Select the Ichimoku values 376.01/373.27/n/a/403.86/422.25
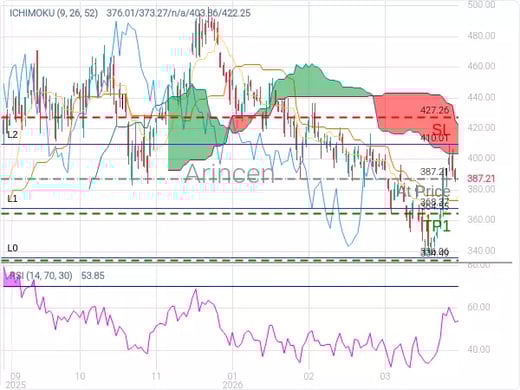This screenshot has height=390, width=520. (x=178, y=13)
